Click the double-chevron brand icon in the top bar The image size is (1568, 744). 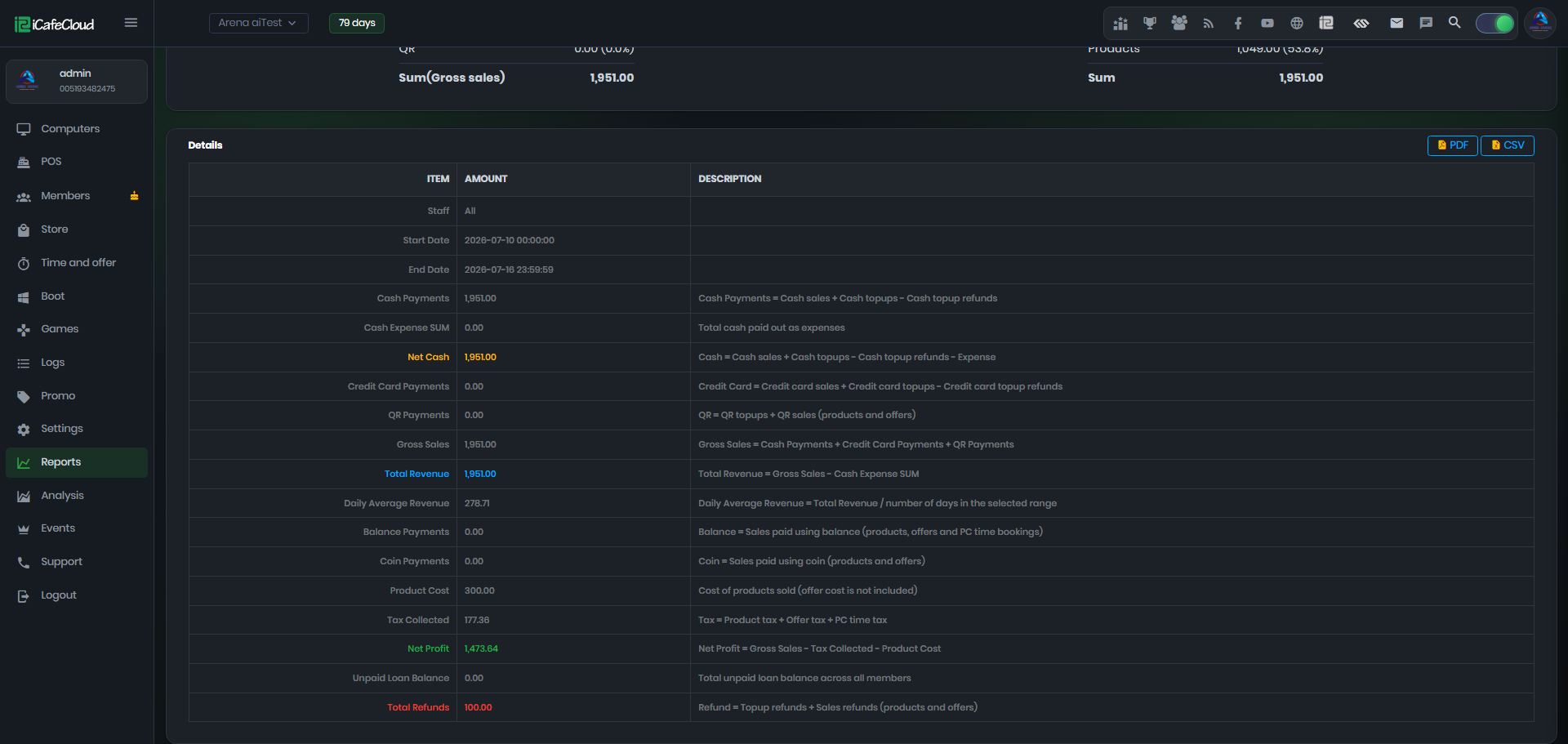[1361, 24]
